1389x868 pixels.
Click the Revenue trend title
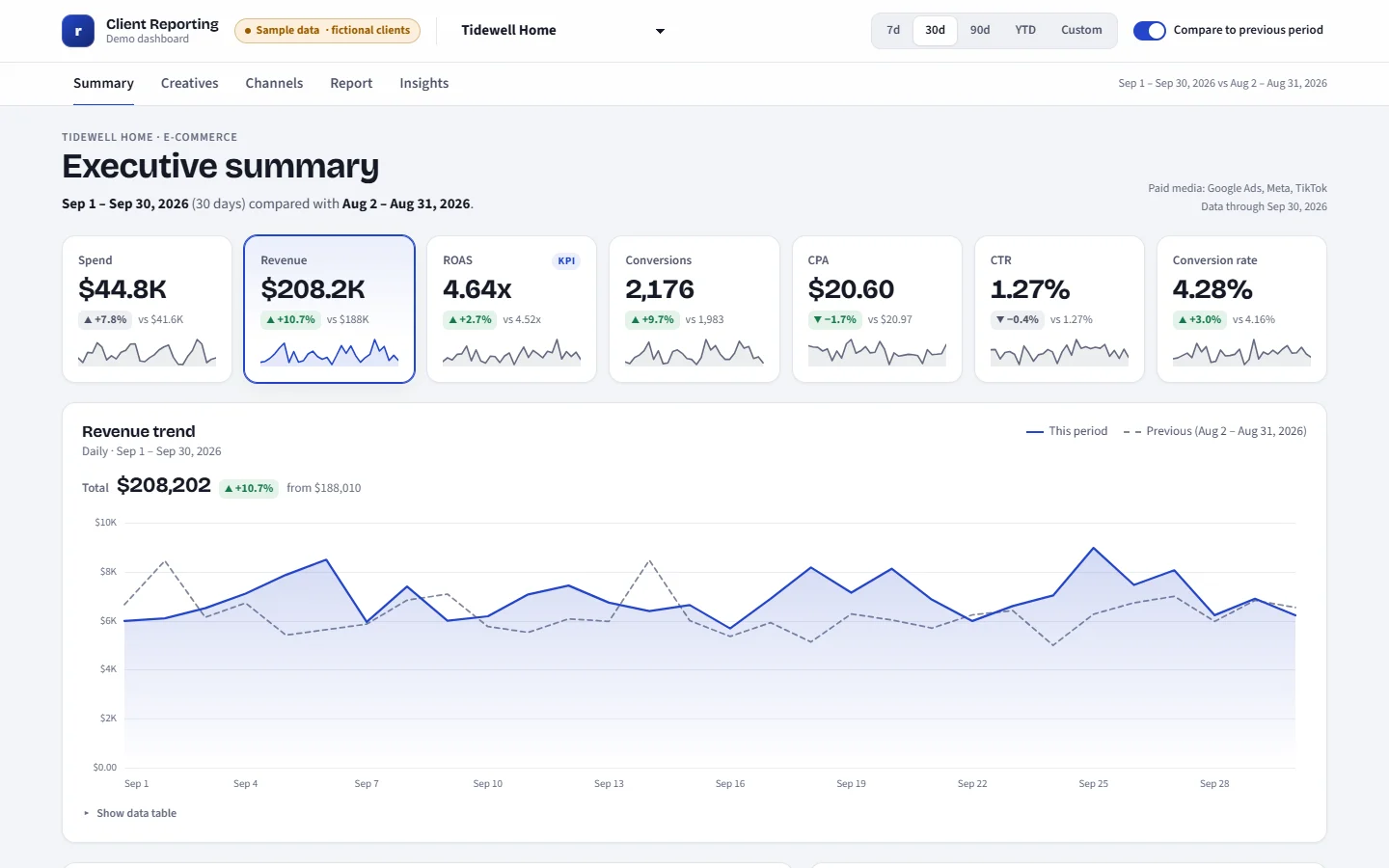139,432
